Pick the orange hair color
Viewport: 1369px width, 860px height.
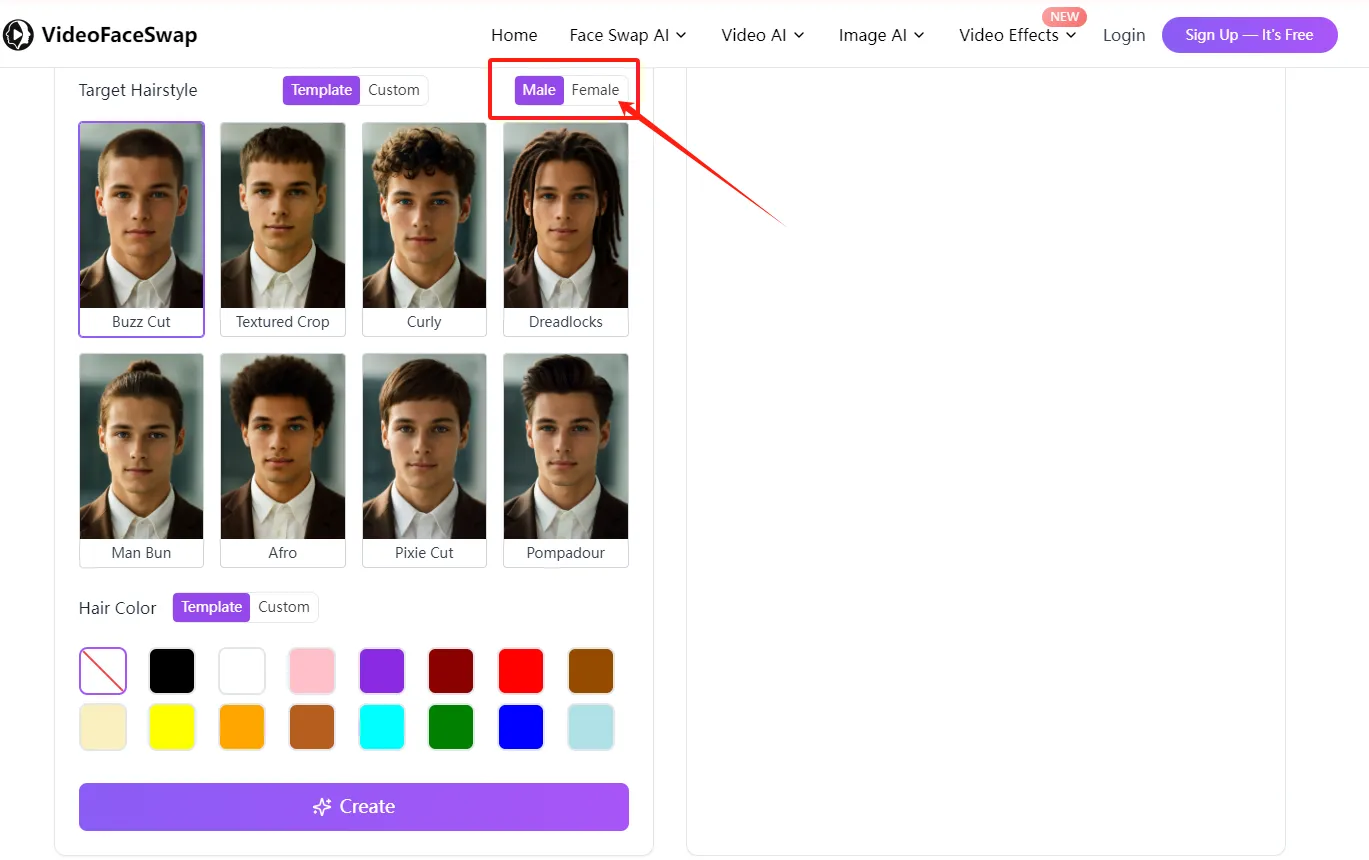click(x=242, y=727)
